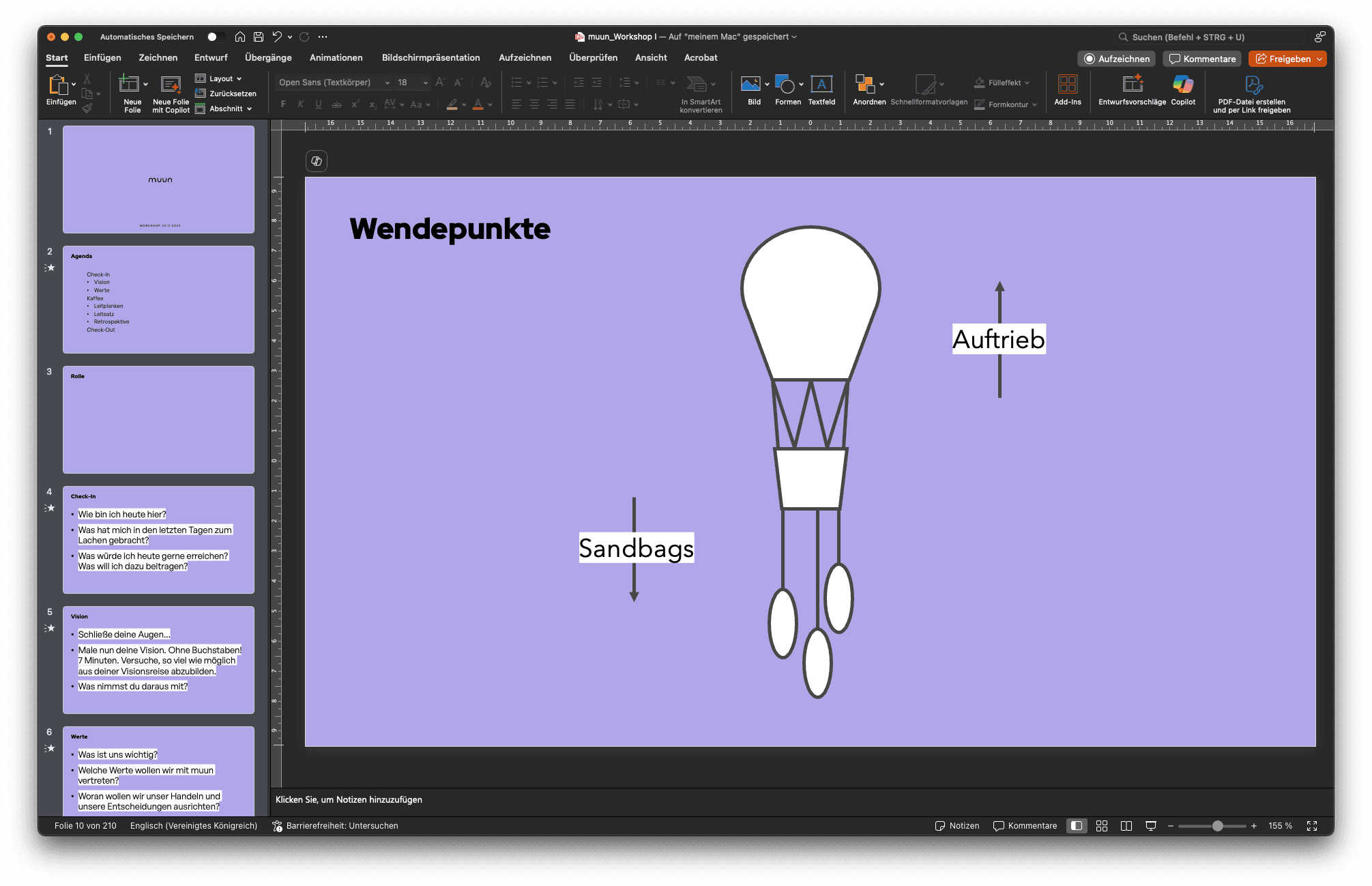Click the zoom slider handle
Image resolution: width=1372 pixels, height=886 pixels.
(x=1217, y=826)
